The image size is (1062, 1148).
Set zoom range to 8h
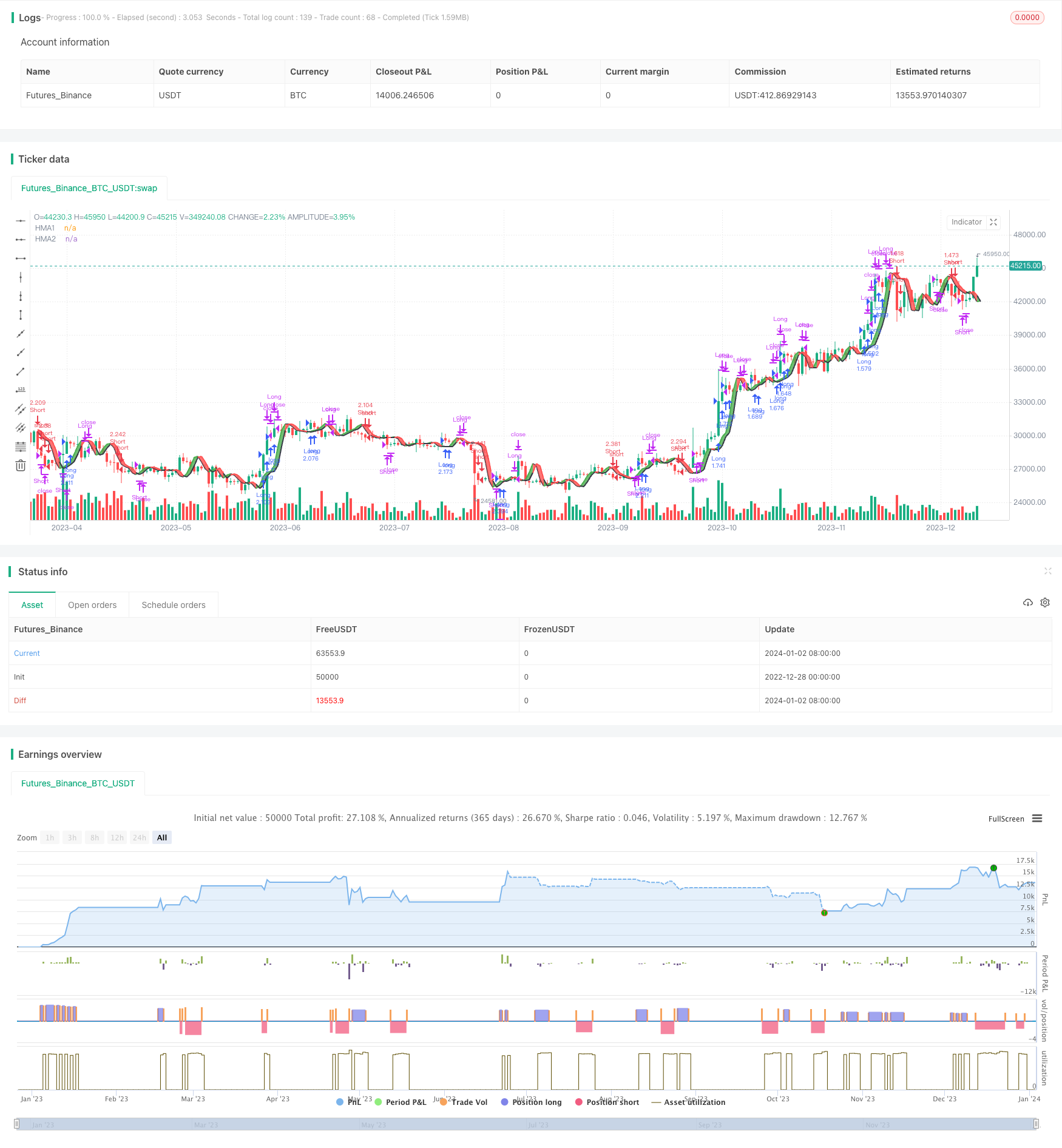coord(95,837)
